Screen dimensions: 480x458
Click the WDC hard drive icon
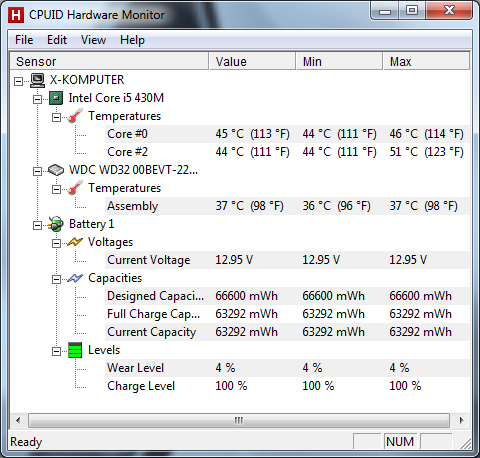(x=56, y=170)
